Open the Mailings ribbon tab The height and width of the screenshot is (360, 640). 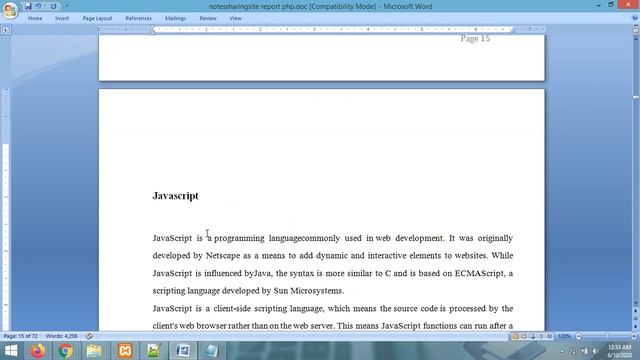(x=176, y=18)
